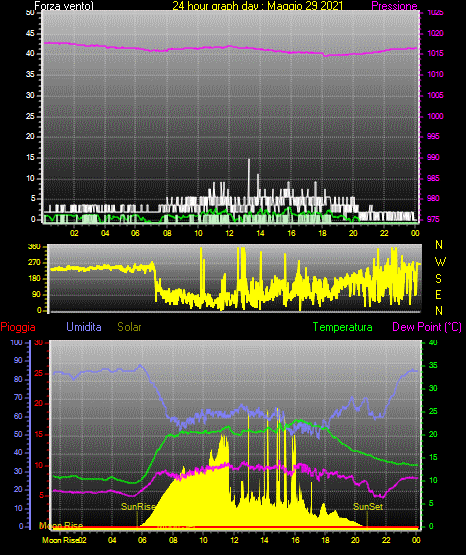Click the 'Moon Rise' label inside bottom chart
The width and height of the screenshot is (466, 555).
61,526
